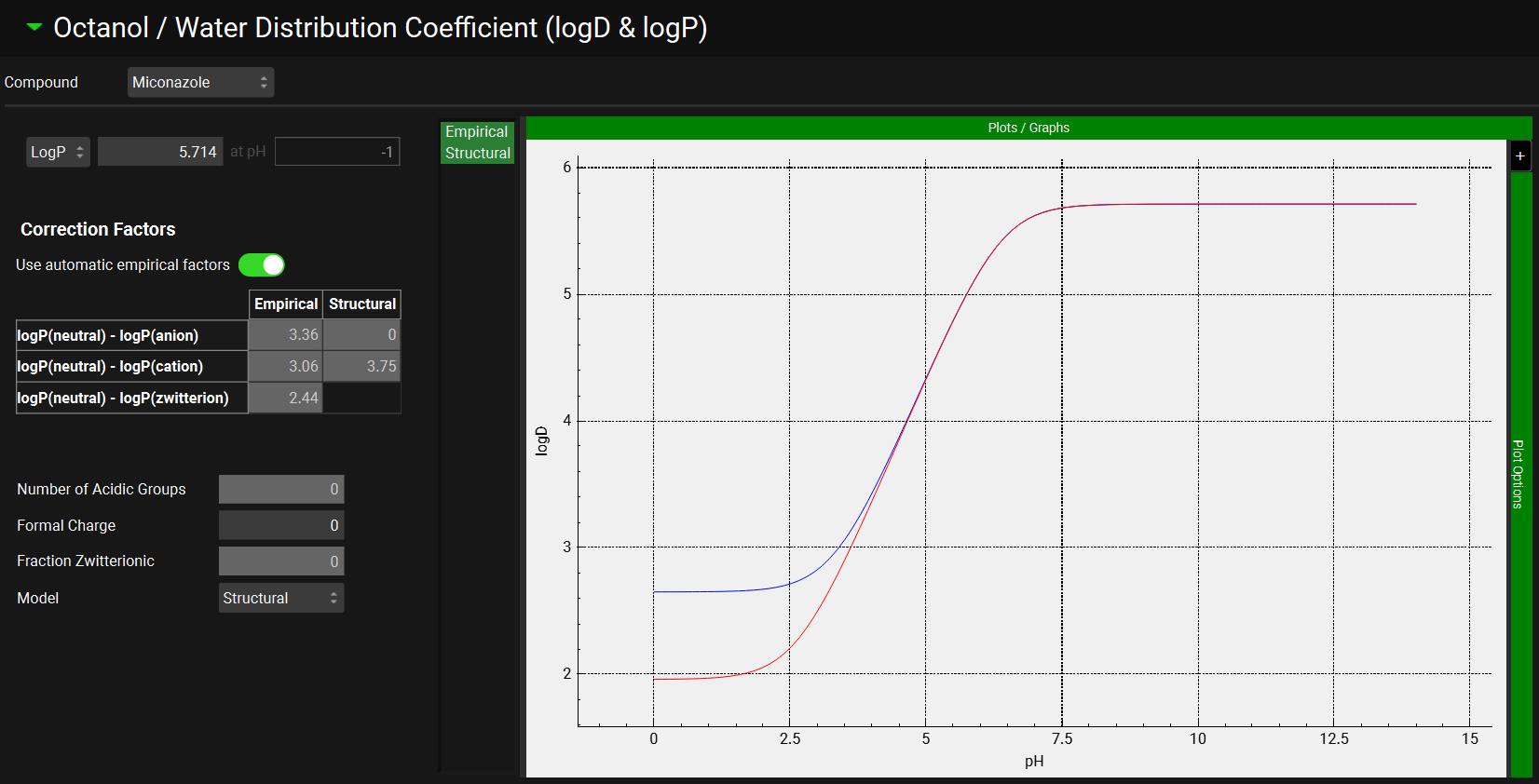Screen dimensions: 1539x784
Task: Open the Plot Options side panel
Action: tap(1519, 474)
